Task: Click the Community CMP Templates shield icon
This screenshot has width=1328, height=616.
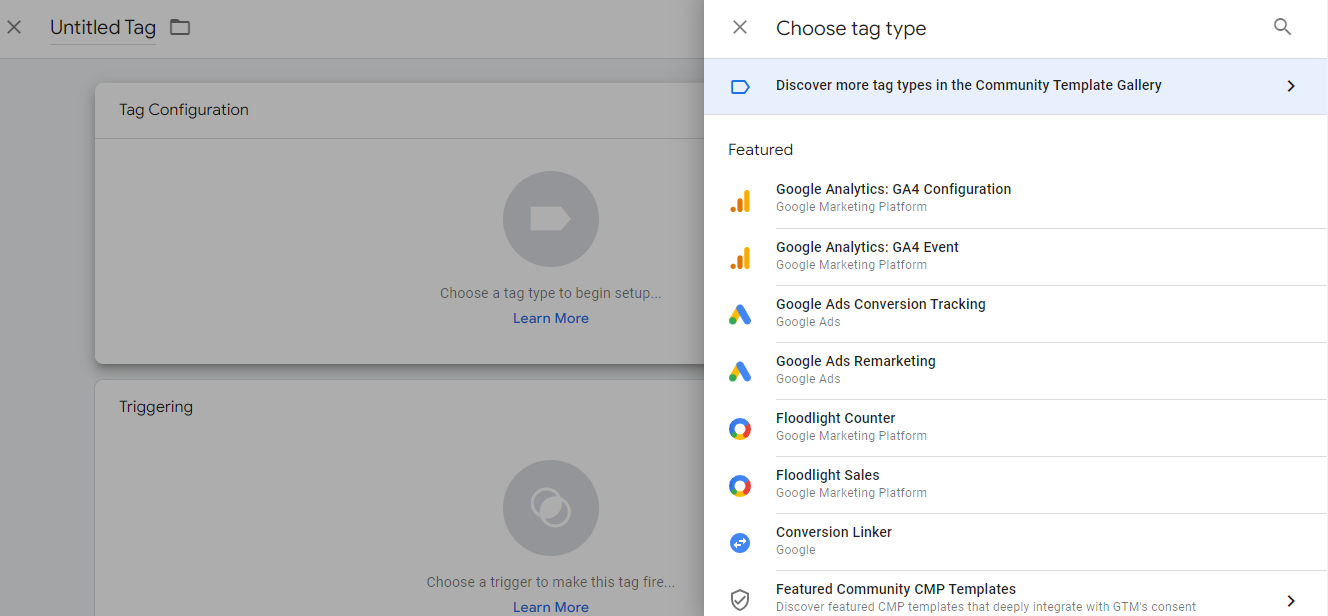Action: (x=740, y=600)
